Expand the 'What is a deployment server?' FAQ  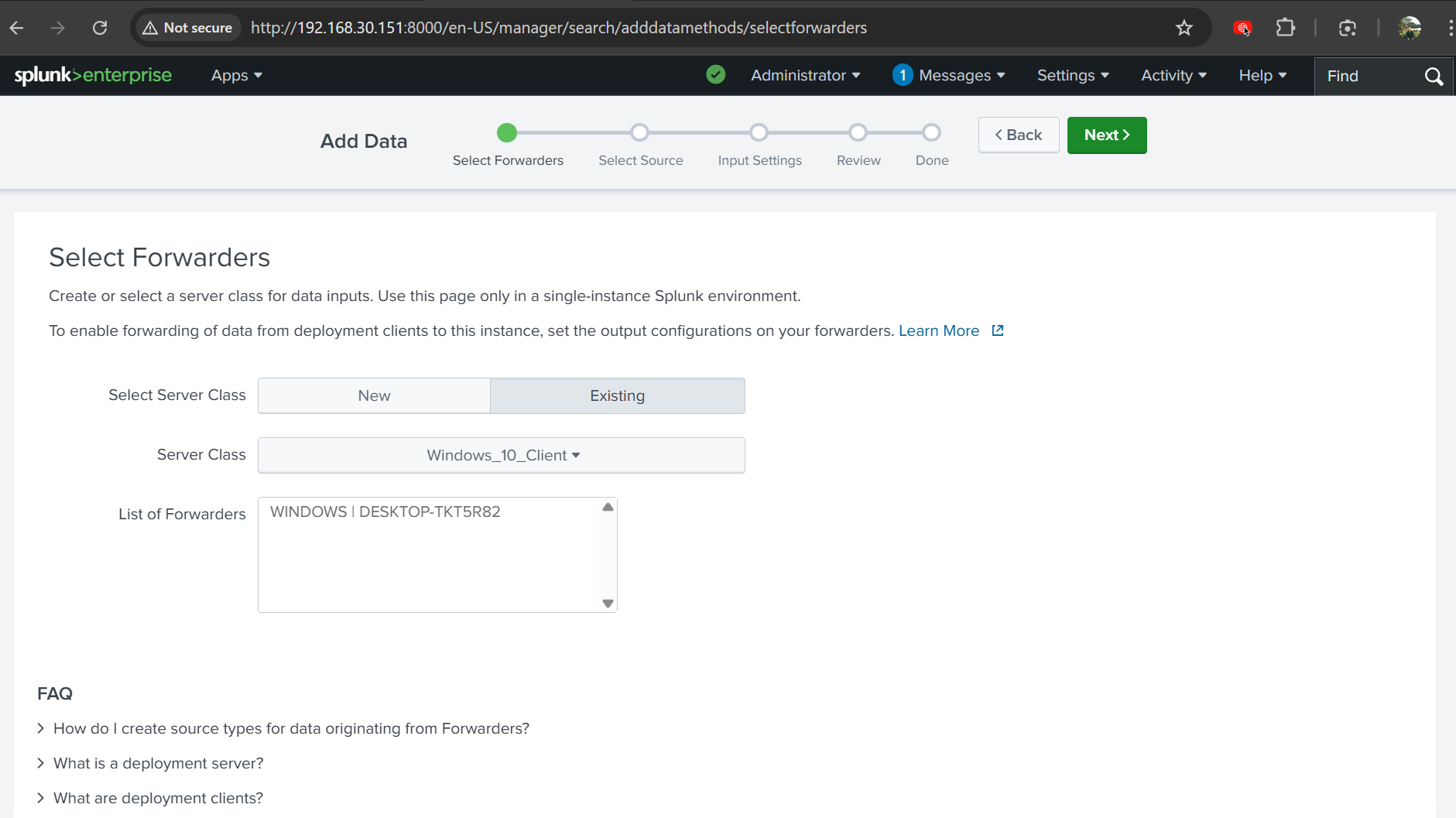coord(158,763)
